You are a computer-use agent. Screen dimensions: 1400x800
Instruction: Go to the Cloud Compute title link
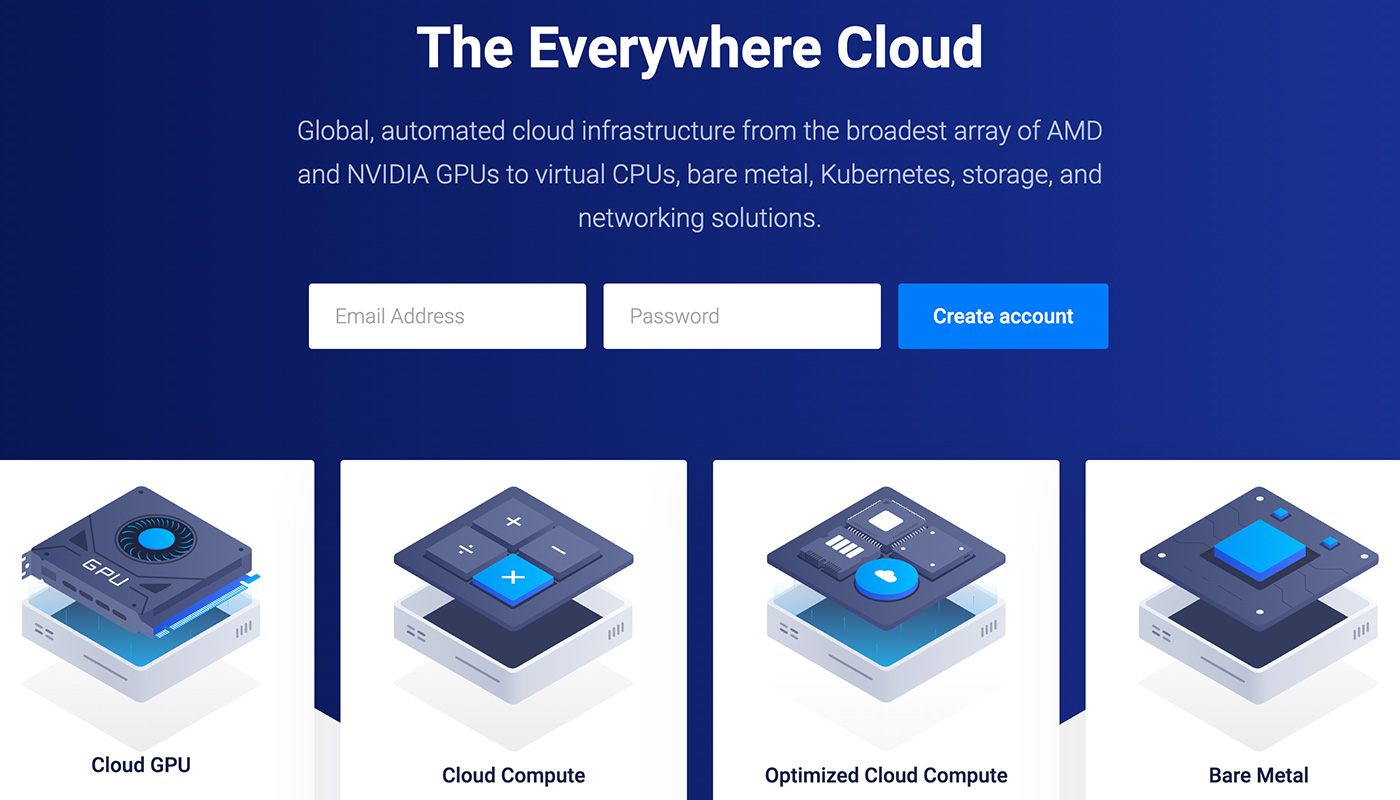pos(514,775)
